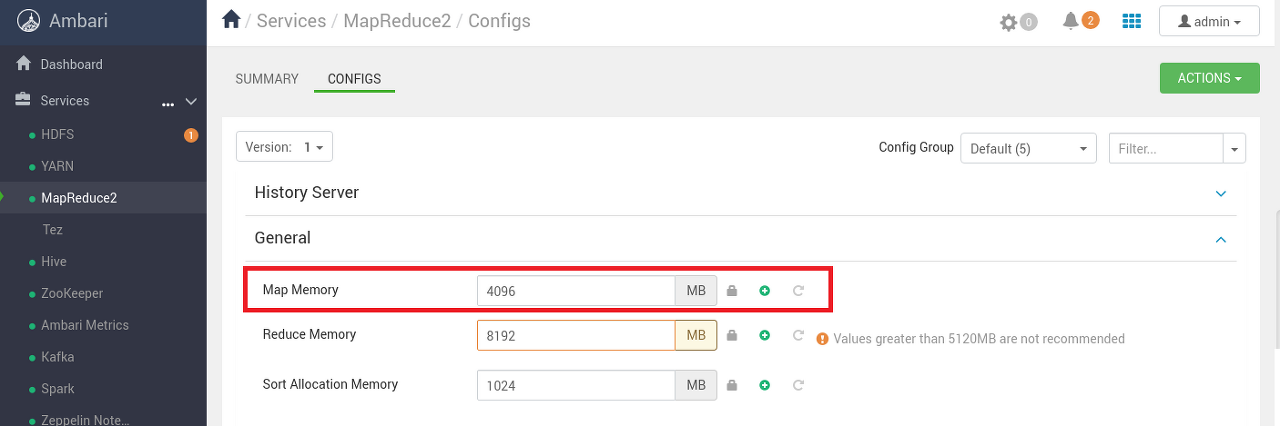1280x426 pixels.
Task: Click the Sort Allocation Memory field
Action: click(x=576, y=385)
